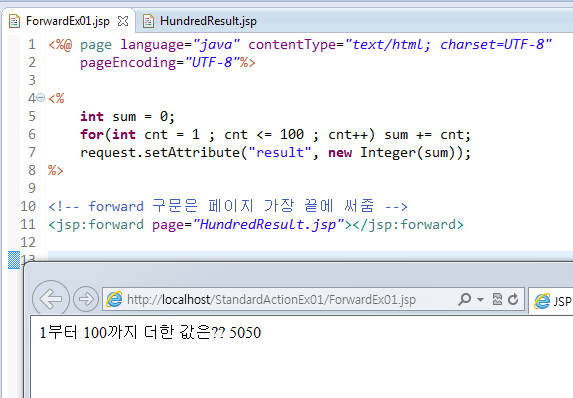Image resolution: width=573 pixels, height=398 pixels.
Task: Select the JSP browser tab
Action: click(551, 301)
